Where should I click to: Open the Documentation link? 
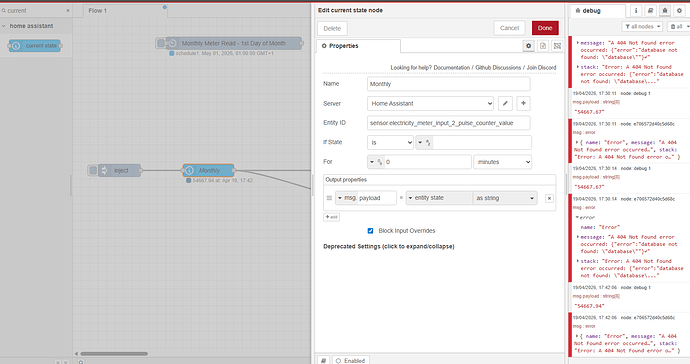[451, 67]
